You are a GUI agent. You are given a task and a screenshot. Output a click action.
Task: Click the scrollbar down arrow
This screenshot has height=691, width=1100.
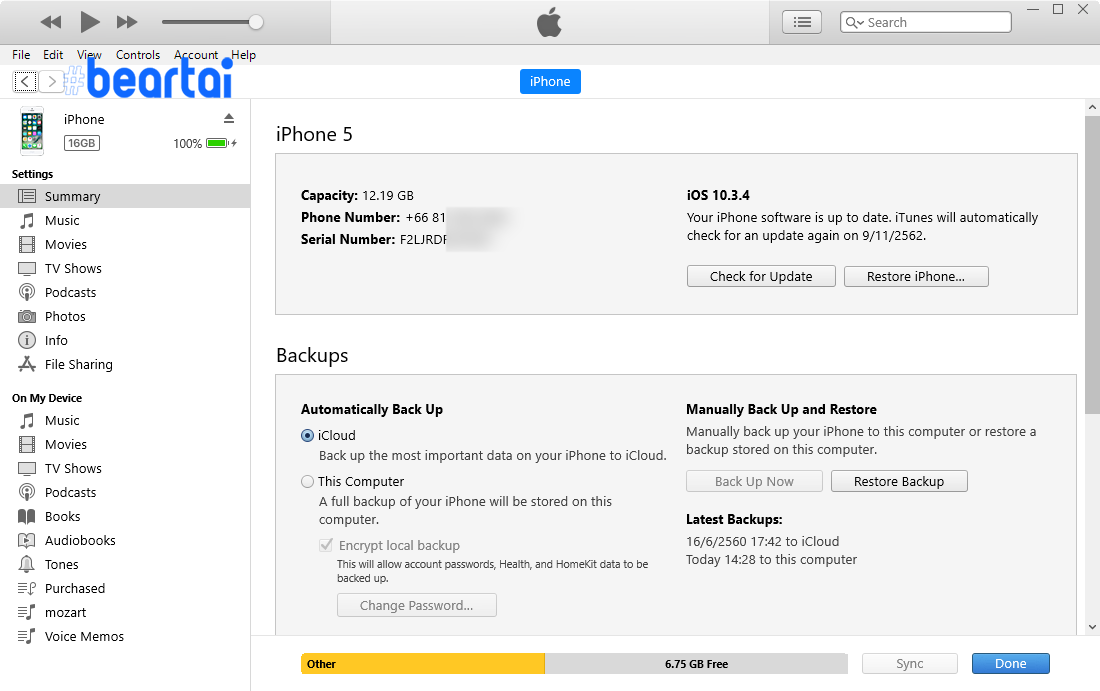(1092, 627)
